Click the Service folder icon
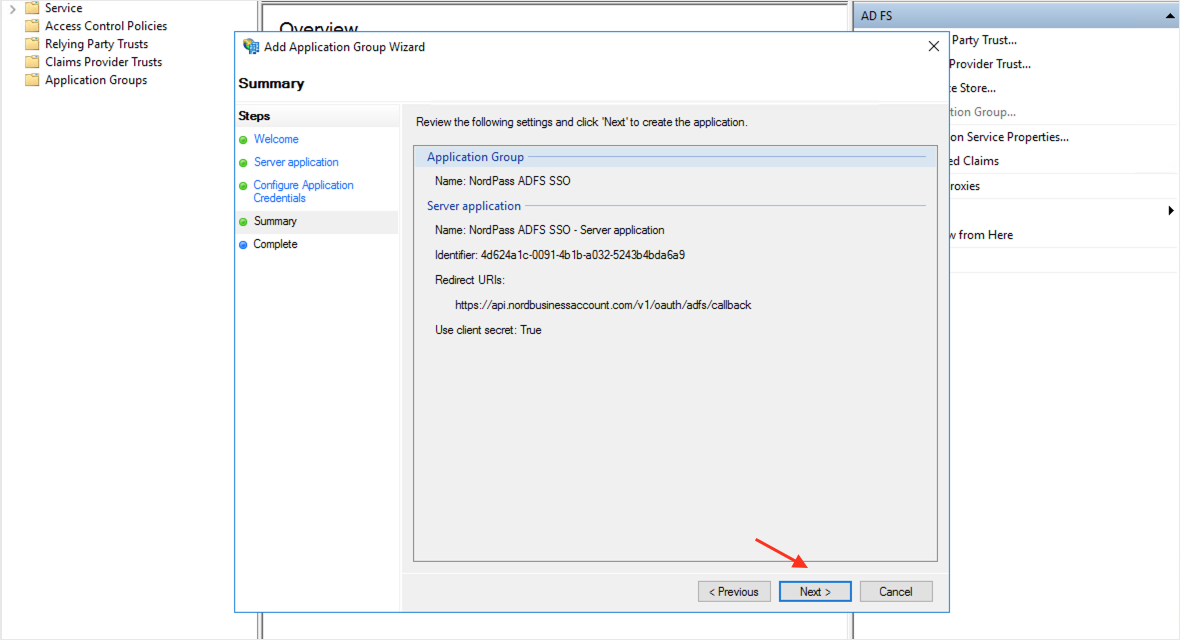The height and width of the screenshot is (640, 1180). tap(32, 8)
